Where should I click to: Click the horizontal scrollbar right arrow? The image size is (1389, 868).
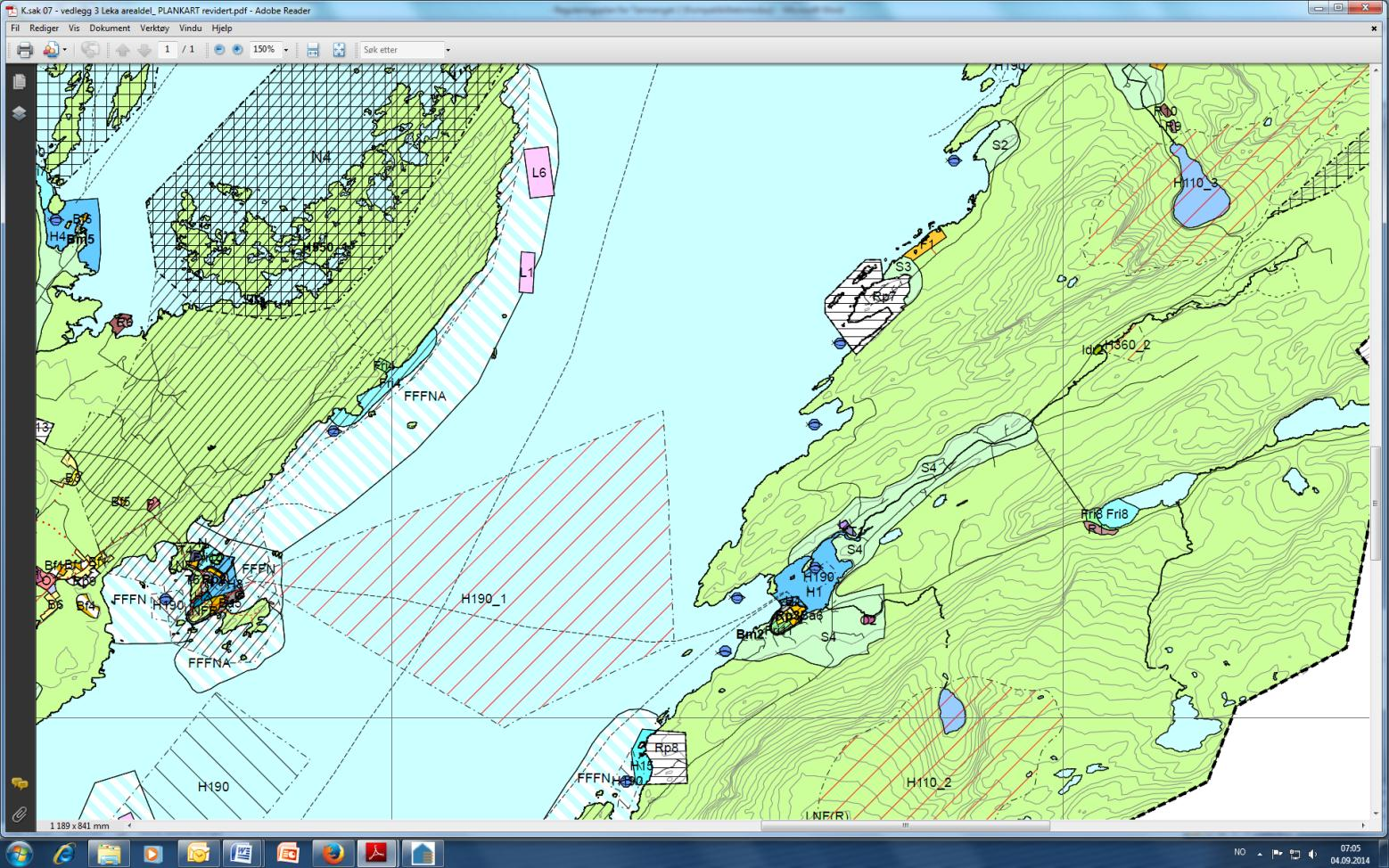pos(1364,826)
